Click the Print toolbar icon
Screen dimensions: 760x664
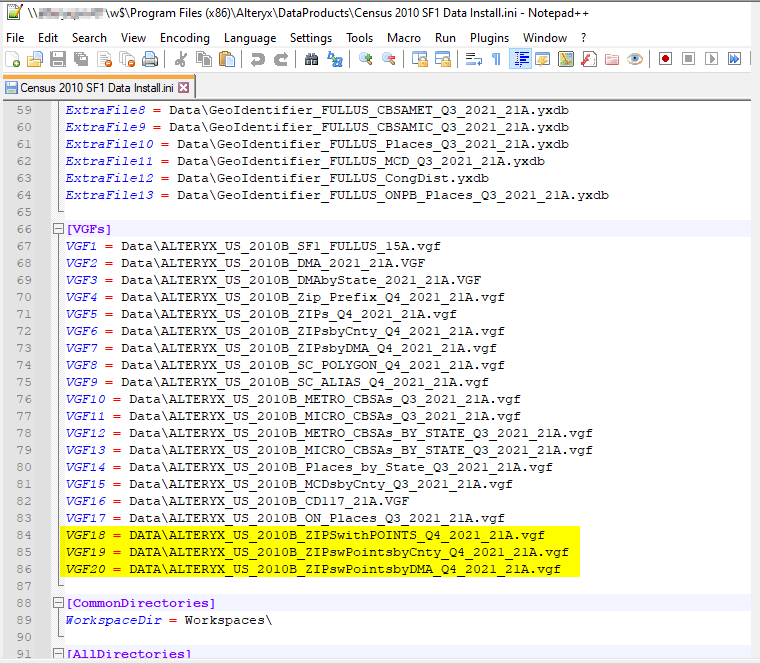coord(150,60)
